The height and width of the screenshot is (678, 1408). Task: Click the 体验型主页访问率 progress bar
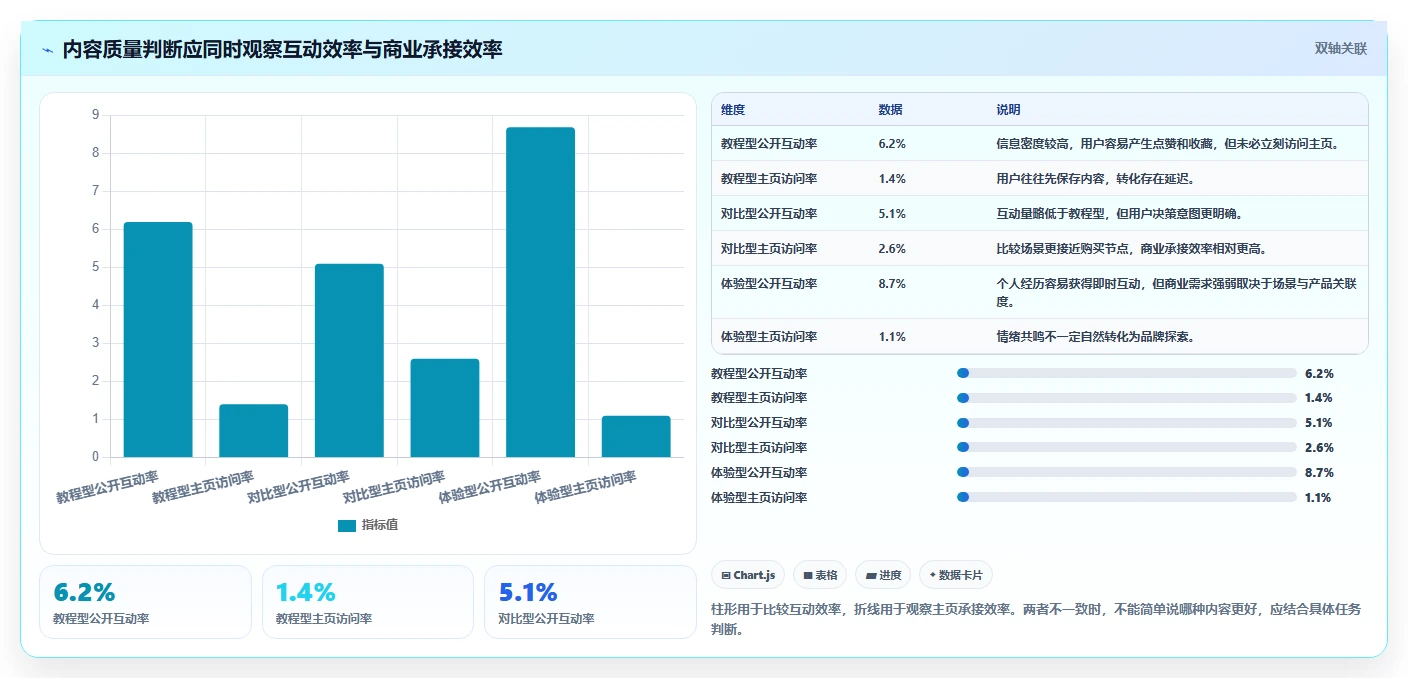click(x=1127, y=497)
